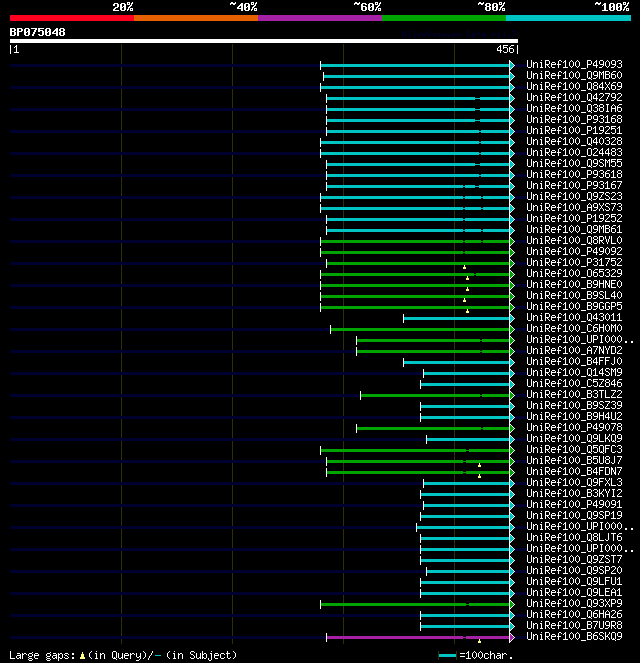This screenshot has height=663, width=640.
Task: Select label UniRef100_B4FFJ0
Action: pos(574,361)
